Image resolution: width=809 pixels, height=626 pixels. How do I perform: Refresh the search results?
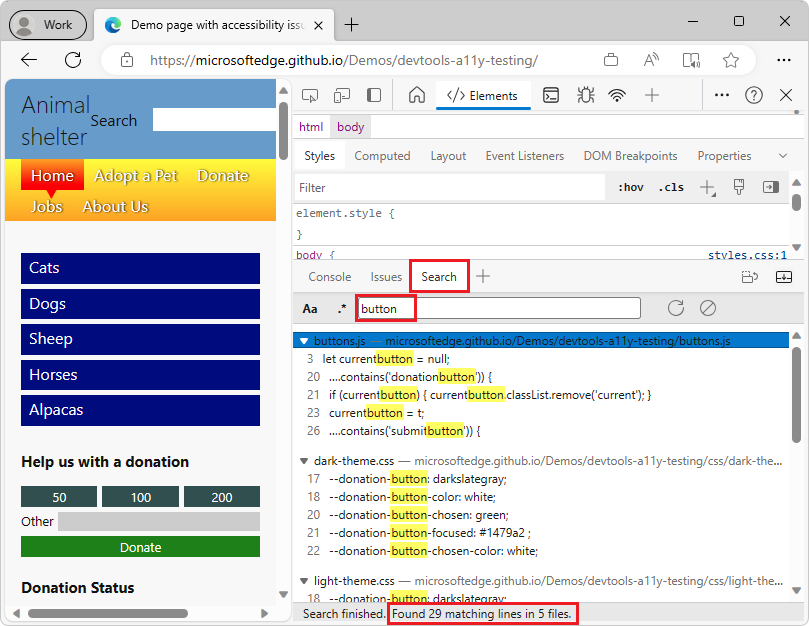pyautogui.click(x=676, y=308)
